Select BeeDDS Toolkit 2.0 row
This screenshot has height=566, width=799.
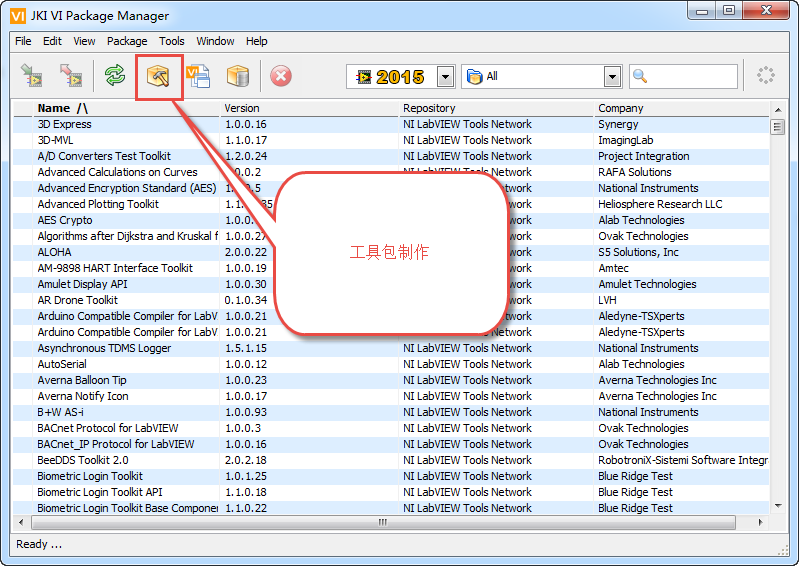pos(391,460)
